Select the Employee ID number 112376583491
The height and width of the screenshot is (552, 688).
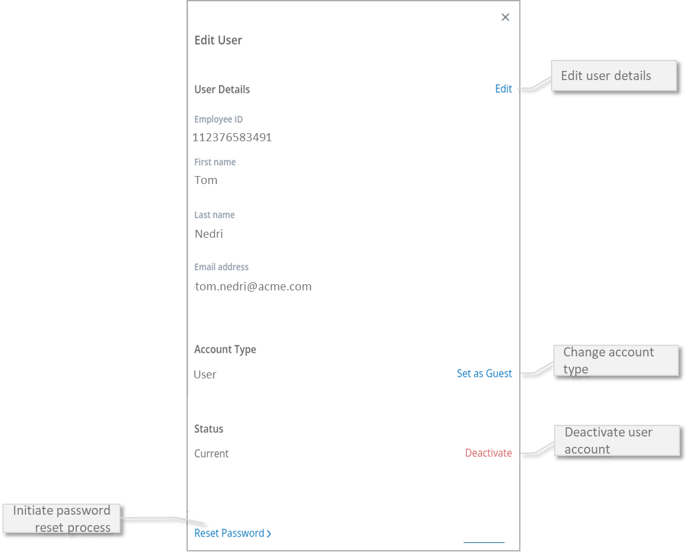[232, 137]
